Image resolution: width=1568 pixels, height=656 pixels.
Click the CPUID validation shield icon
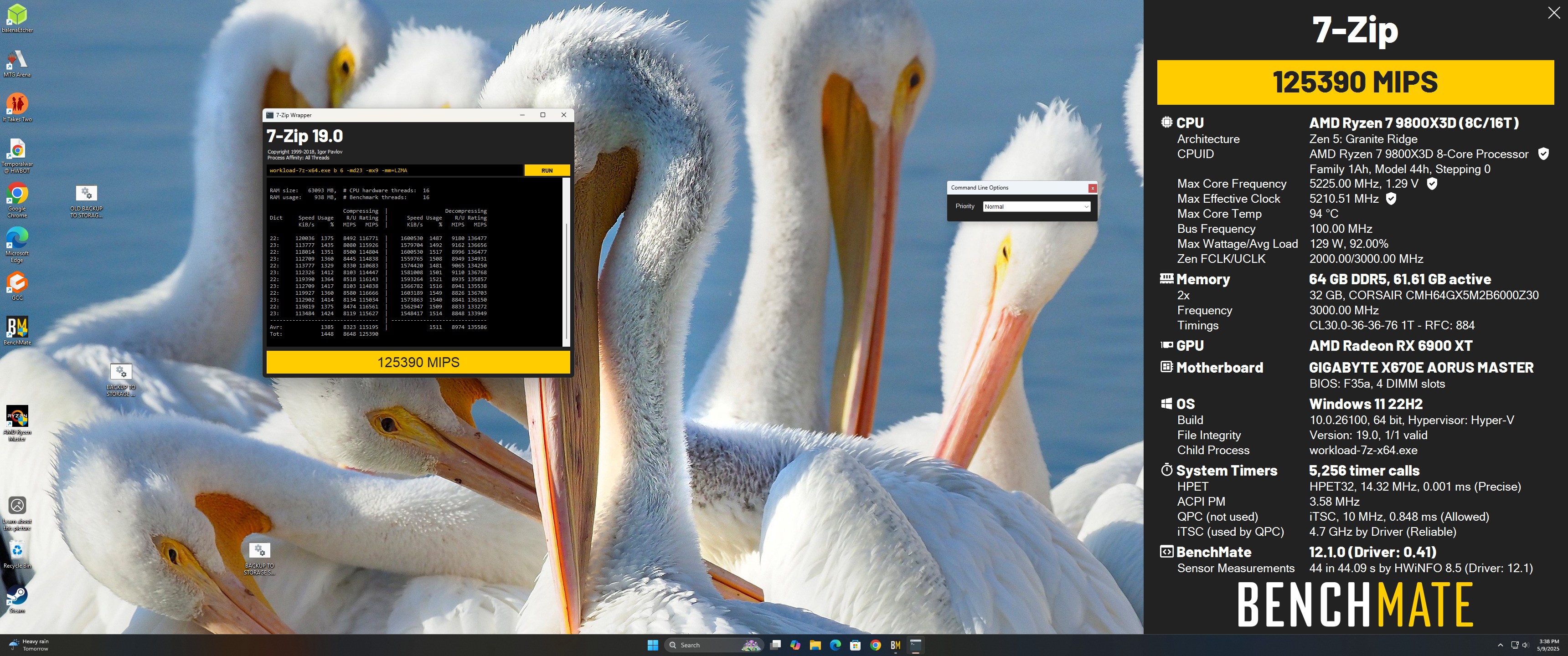point(1544,154)
